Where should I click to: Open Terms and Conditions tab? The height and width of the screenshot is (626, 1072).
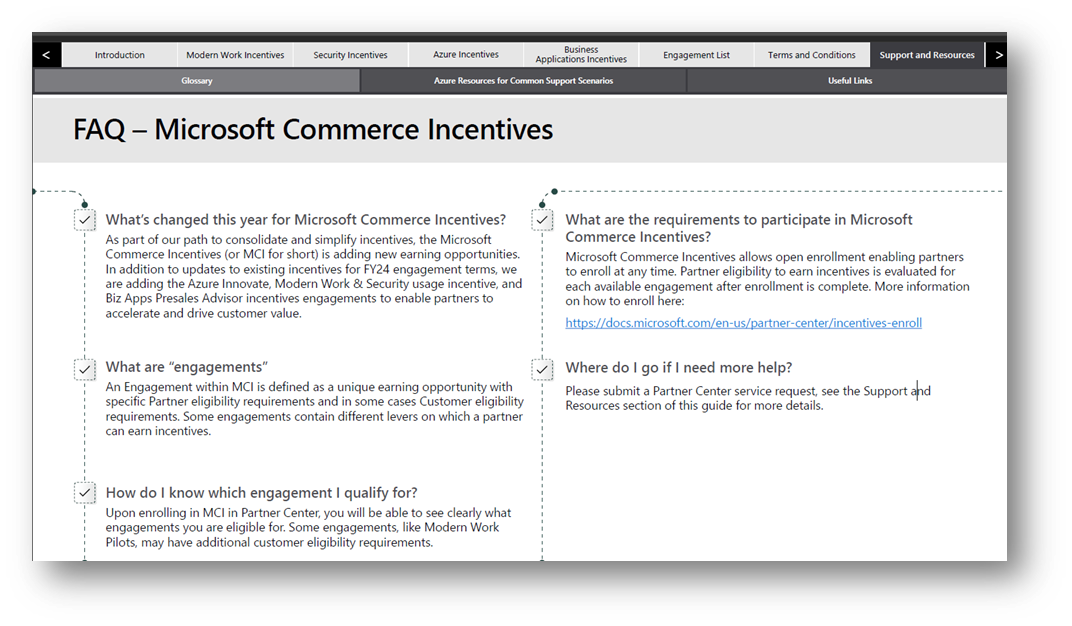tap(812, 55)
